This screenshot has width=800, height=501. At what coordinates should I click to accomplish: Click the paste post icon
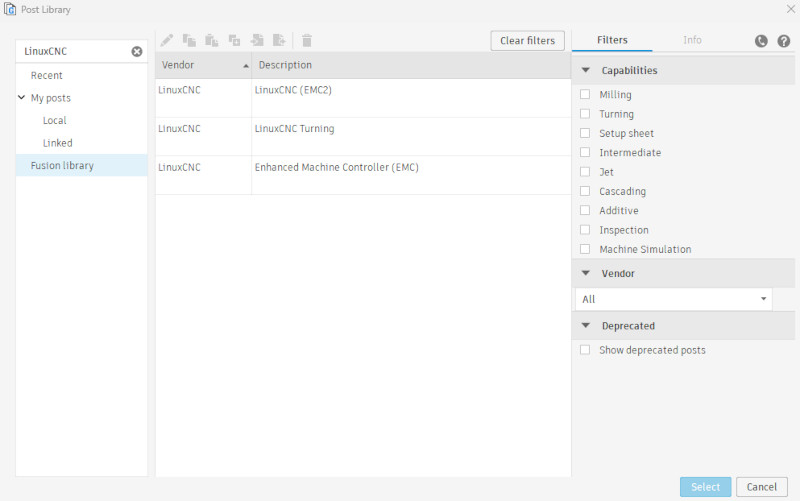click(x=211, y=40)
